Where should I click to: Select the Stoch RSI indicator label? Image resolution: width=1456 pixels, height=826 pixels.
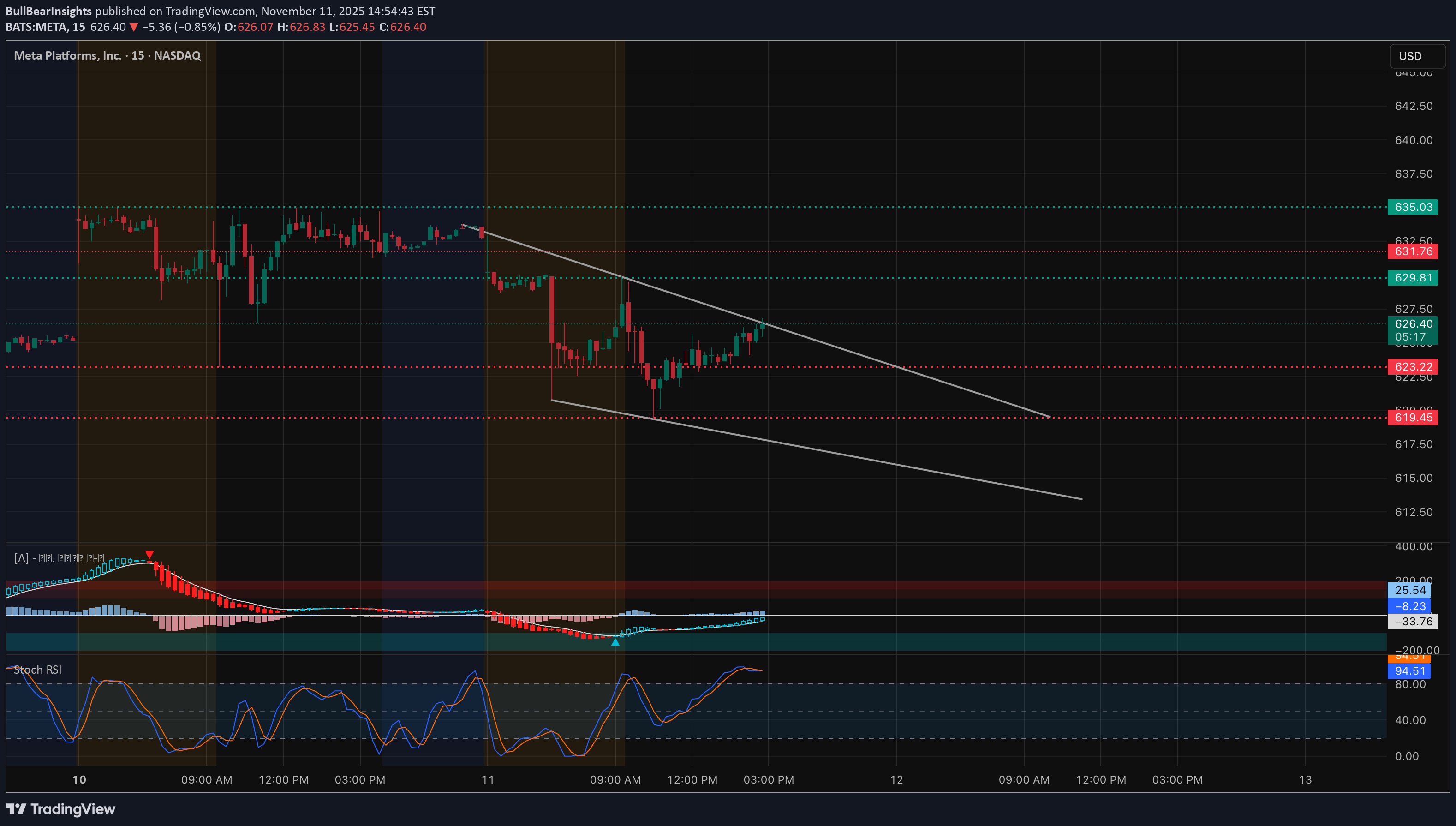37,670
